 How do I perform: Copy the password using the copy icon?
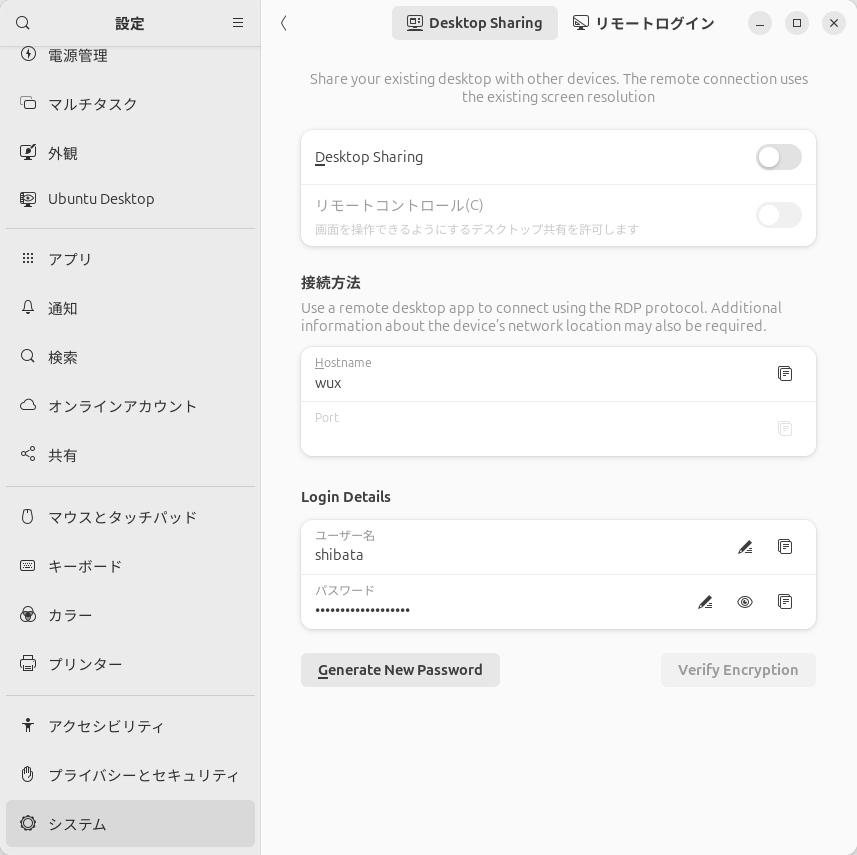pos(785,602)
